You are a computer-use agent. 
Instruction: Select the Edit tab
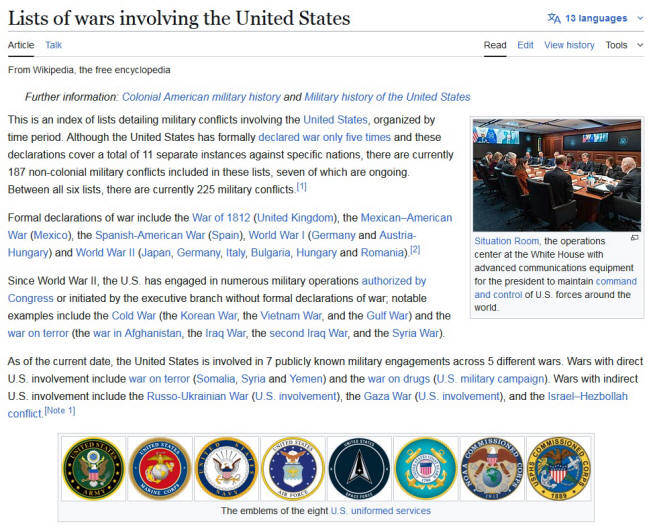[x=525, y=45]
